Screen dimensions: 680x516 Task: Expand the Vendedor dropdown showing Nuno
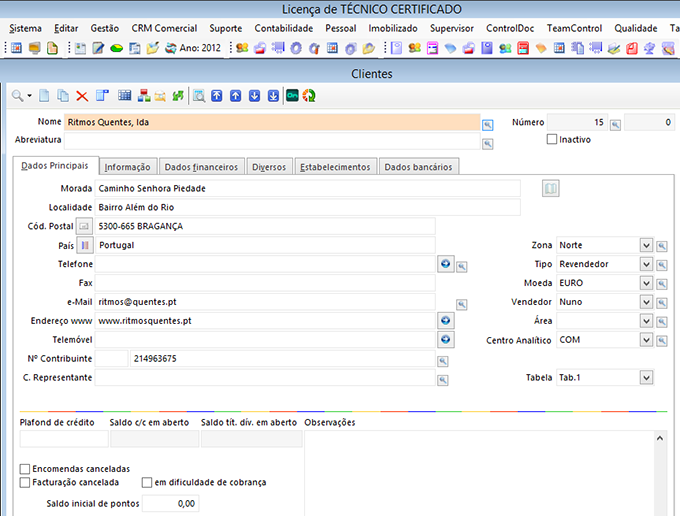pos(646,302)
